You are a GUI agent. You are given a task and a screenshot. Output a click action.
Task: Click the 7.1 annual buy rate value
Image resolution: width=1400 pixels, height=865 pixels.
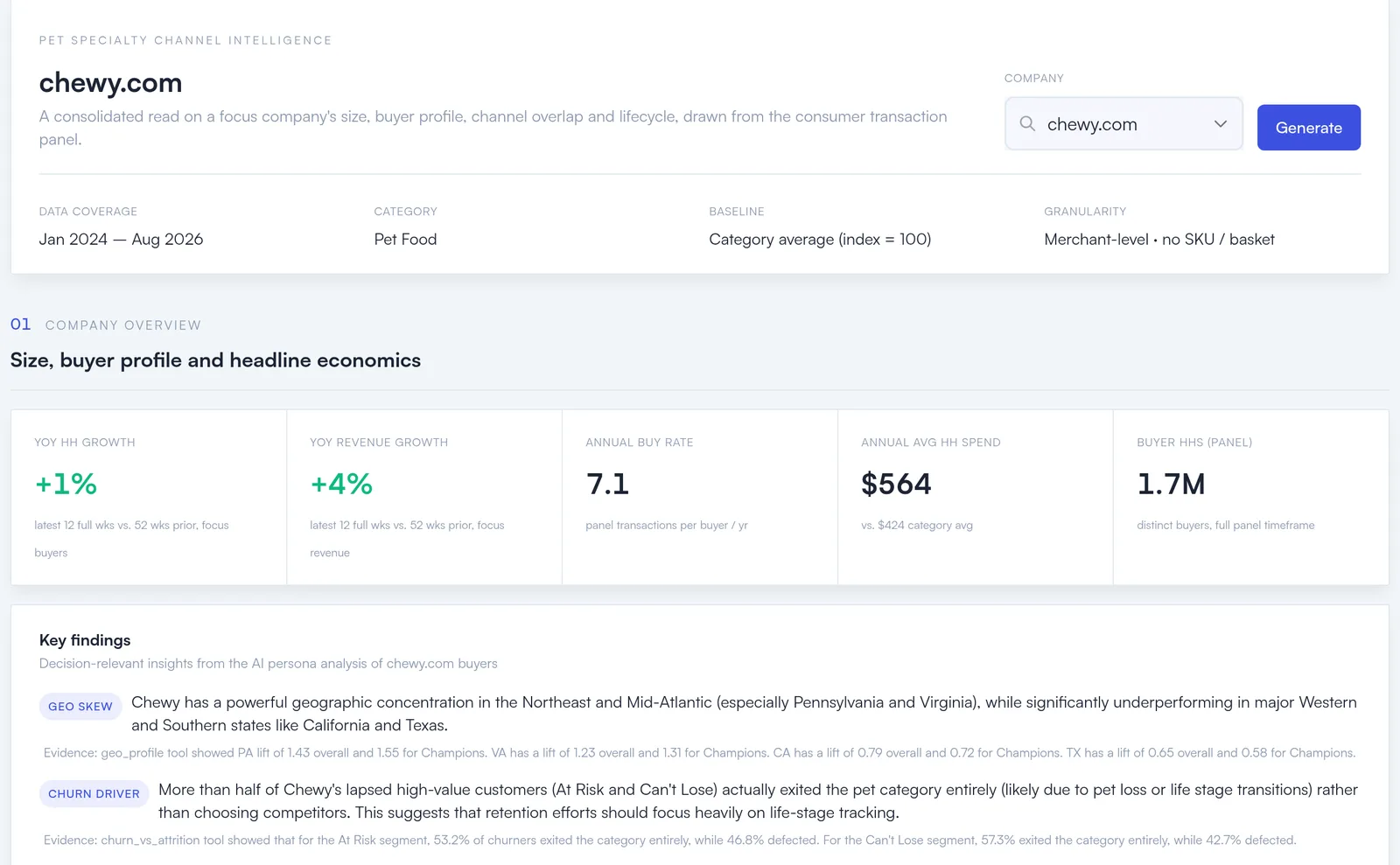607,484
